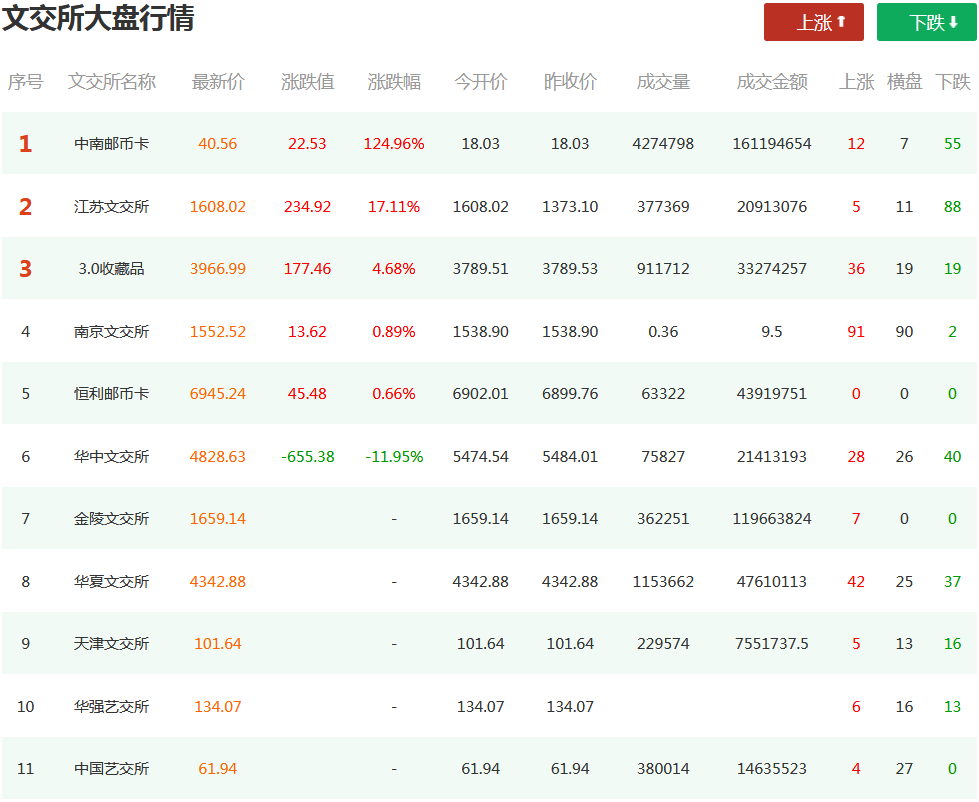Viewport: 979px width, 802px height.
Task: Click flat count 27 for 中国艺交所
Action: tap(904, 769)
